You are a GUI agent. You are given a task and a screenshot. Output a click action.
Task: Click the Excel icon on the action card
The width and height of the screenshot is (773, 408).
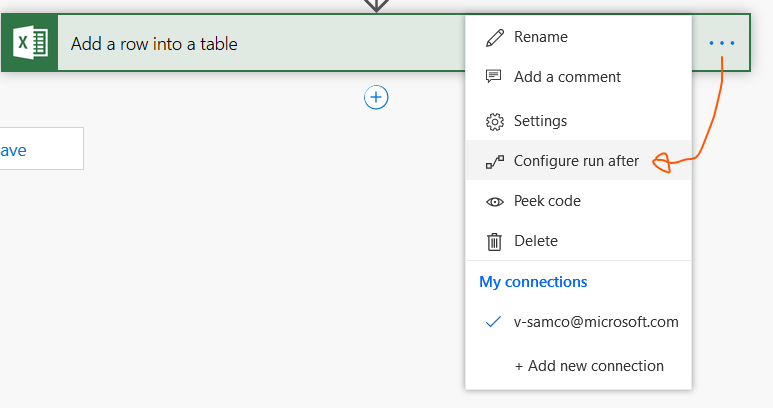(x=30, y=43)
